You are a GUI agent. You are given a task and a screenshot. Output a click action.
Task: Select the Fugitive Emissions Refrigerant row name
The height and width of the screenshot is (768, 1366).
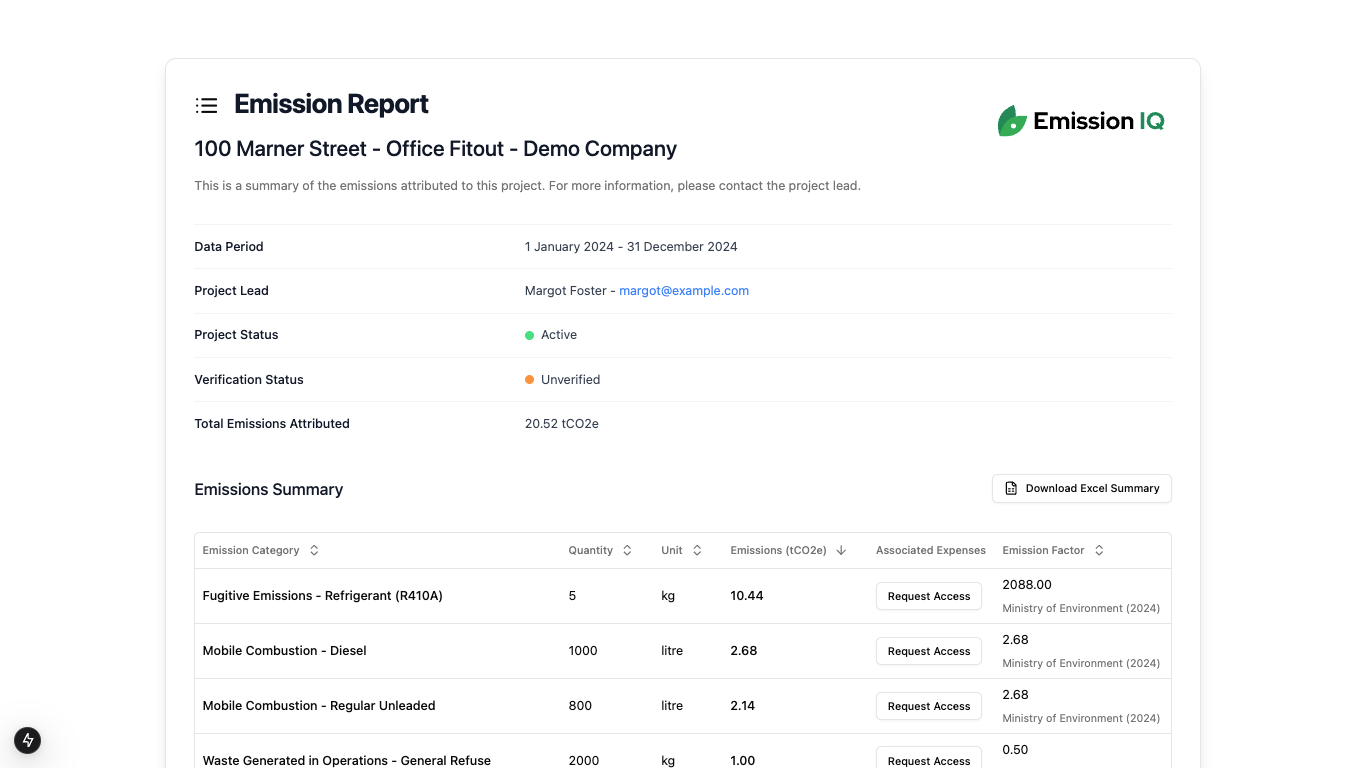click(322, 596)
